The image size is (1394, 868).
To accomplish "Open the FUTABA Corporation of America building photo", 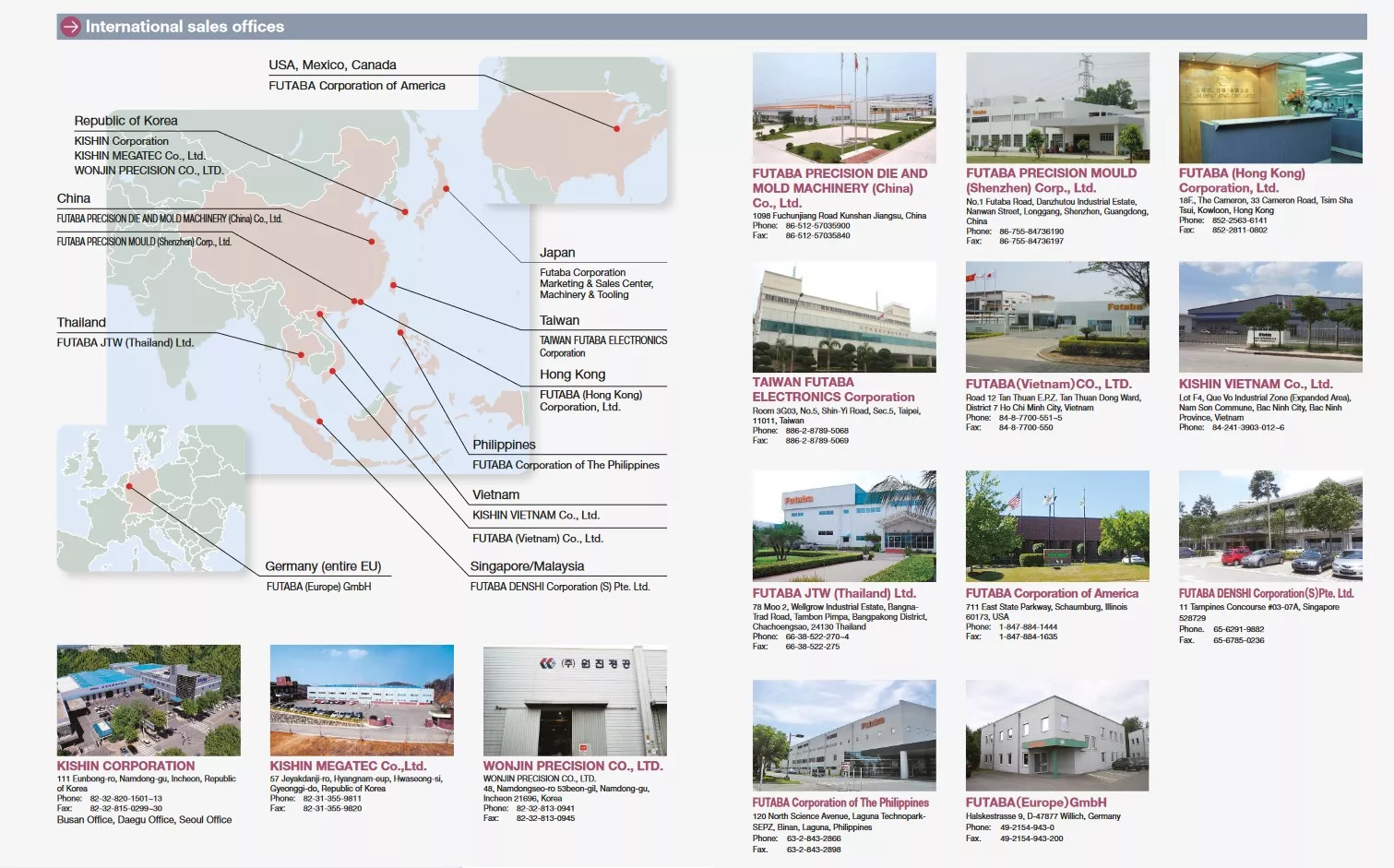I will (x=1057, y=527).
